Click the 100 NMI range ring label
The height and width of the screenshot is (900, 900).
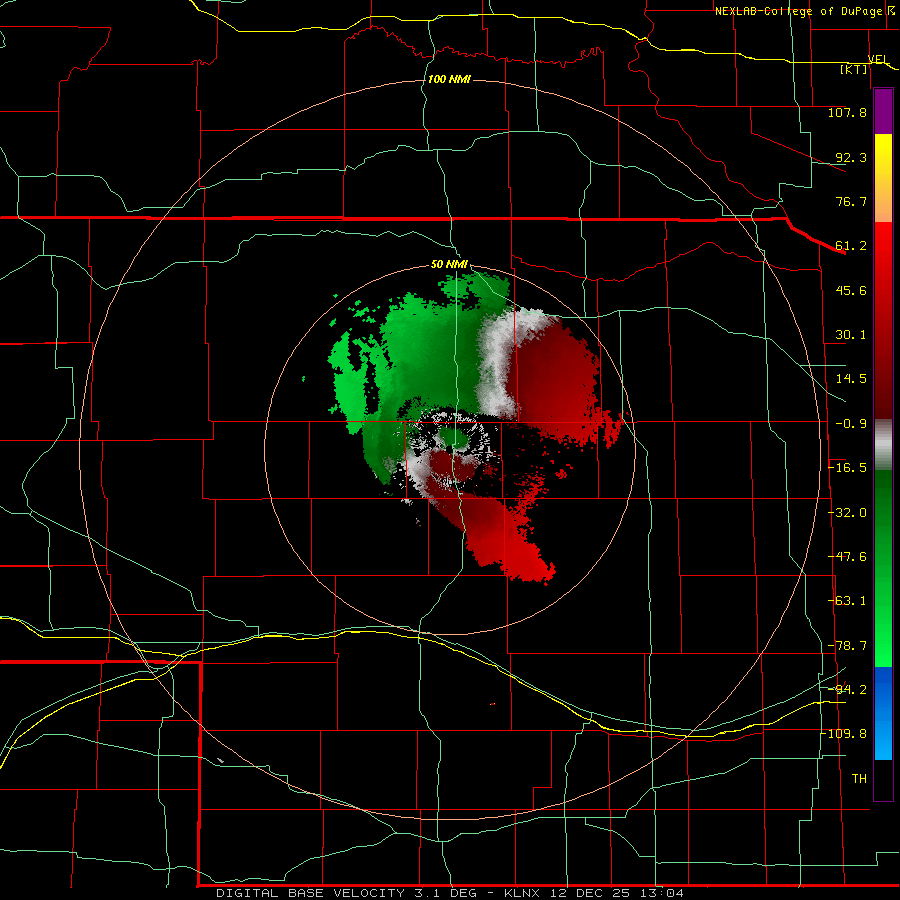tap(449, 79)
